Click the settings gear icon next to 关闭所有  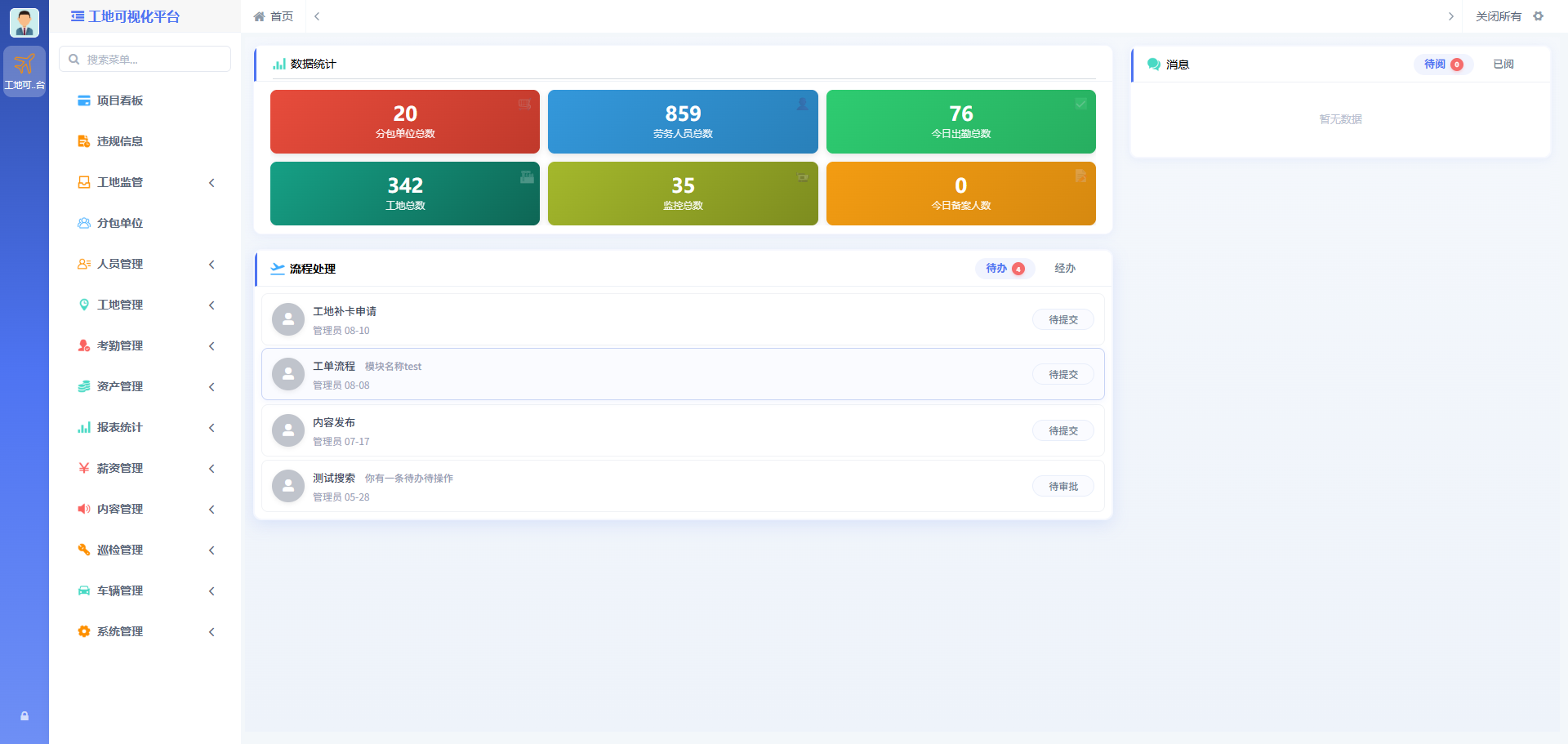coord(1539,16)
